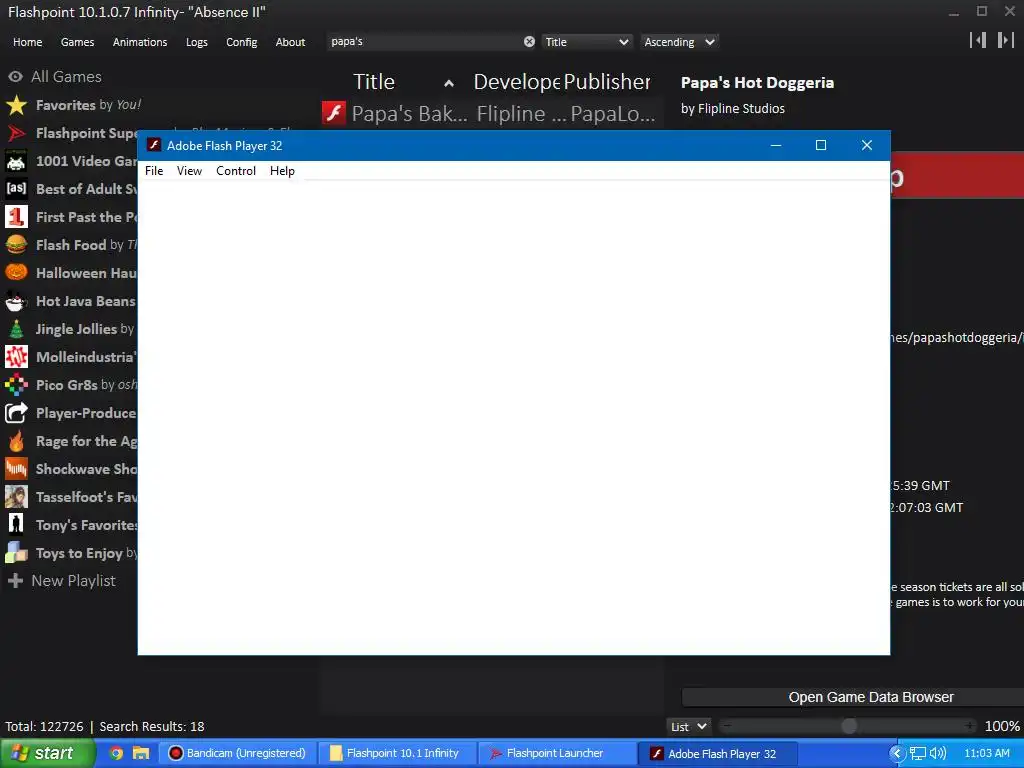Screen dimensions: 1024x768
Task: Click the flame icon for Rage for the Ages
Action: (16, 441)
